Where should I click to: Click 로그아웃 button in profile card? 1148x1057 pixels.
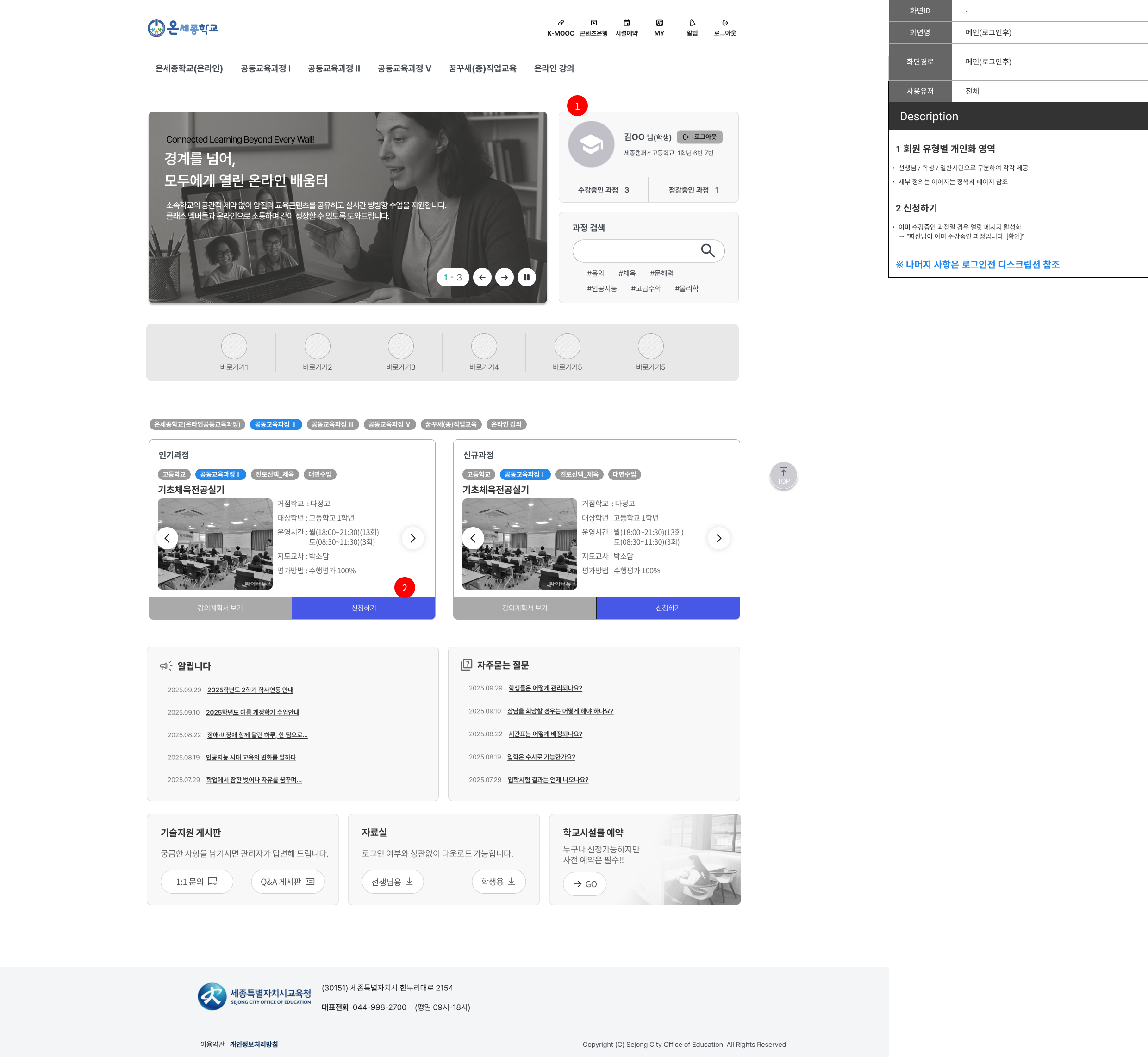click(699, 137)
